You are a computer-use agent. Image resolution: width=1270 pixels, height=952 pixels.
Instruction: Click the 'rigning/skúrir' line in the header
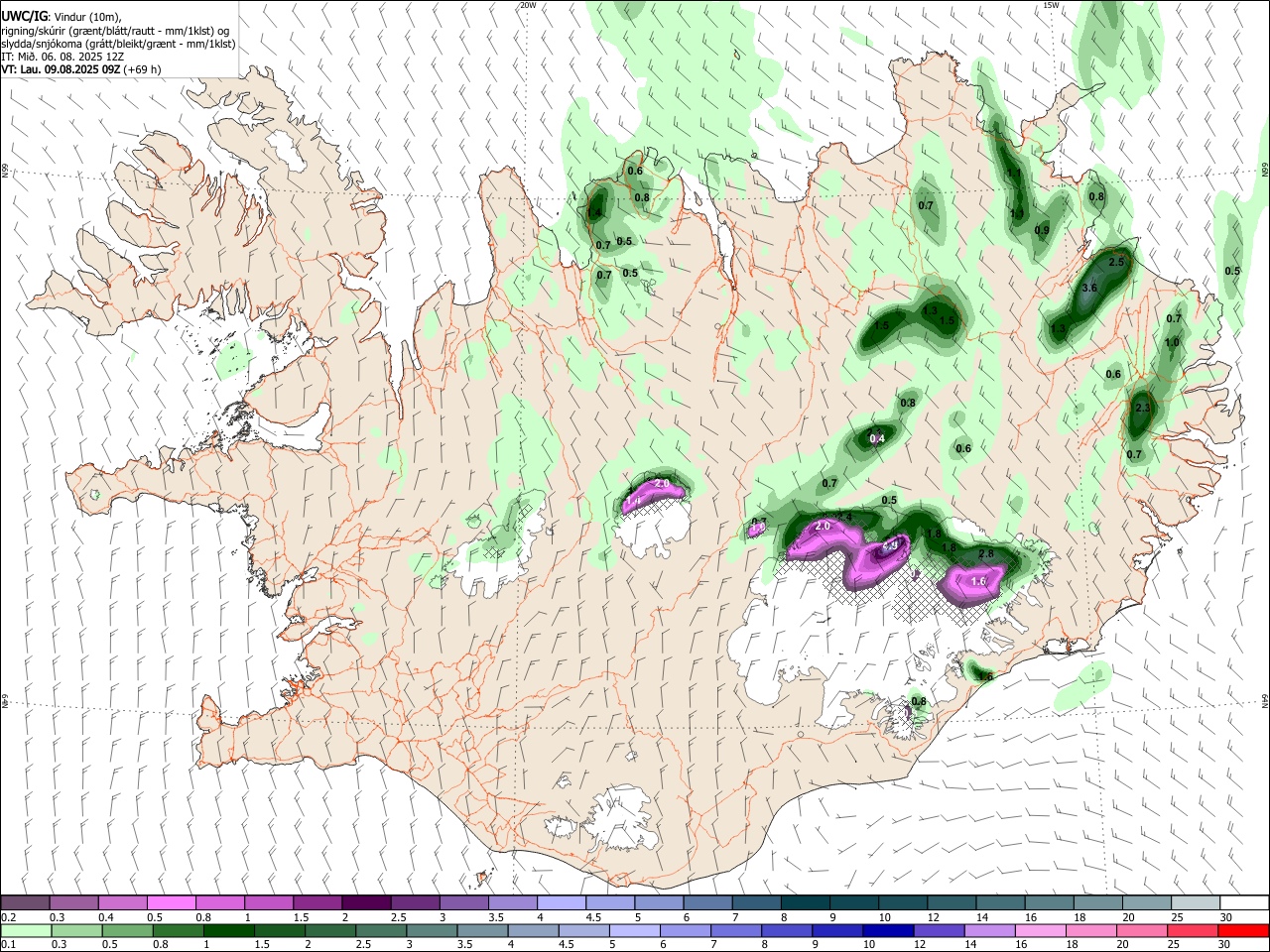115,31
